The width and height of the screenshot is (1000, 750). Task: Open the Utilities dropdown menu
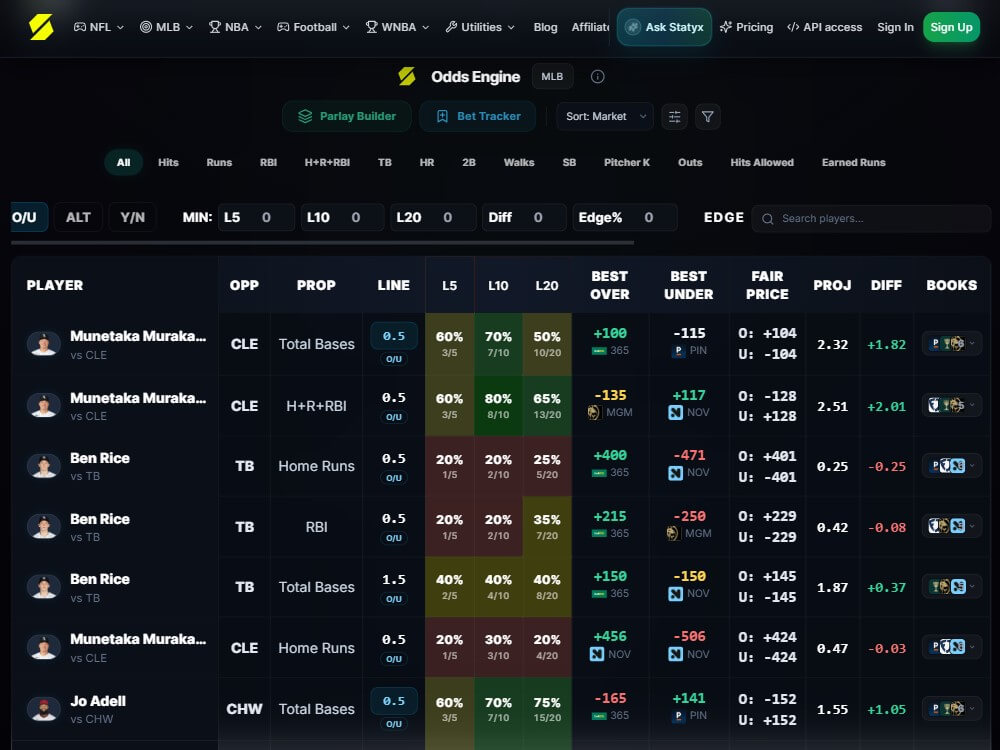(x=480, y=27)
